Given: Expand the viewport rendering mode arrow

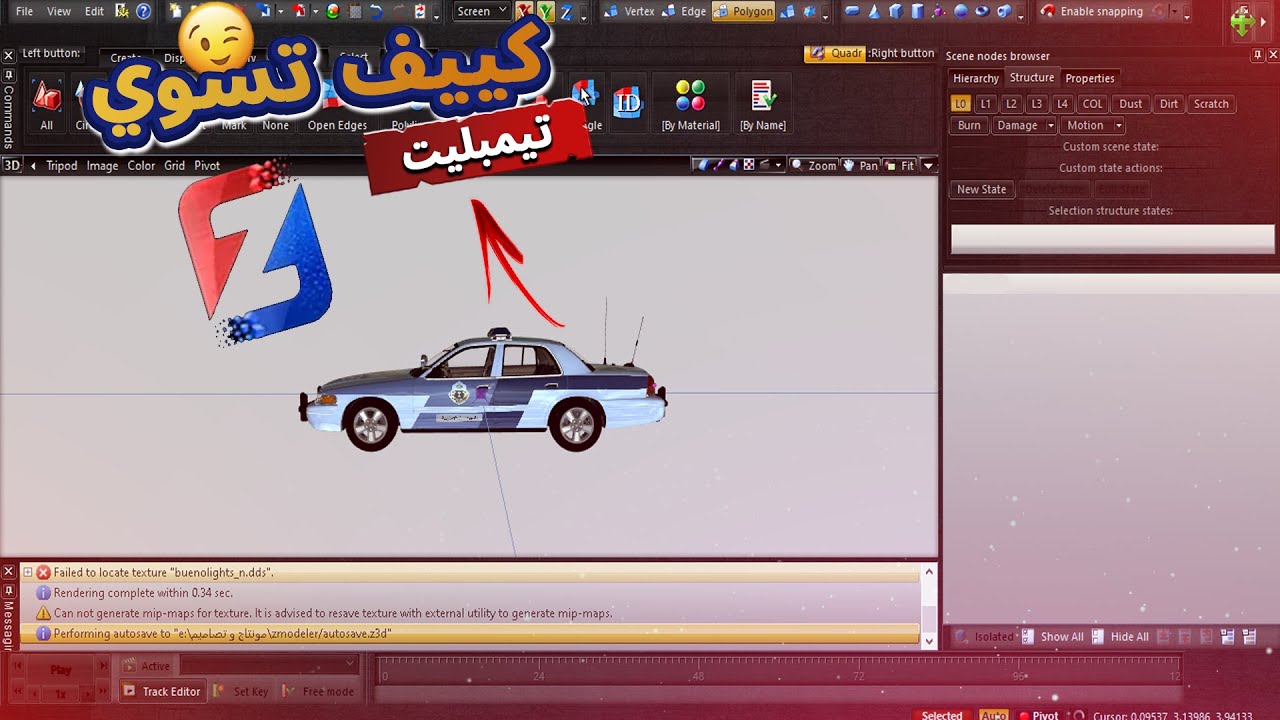Looking at the screenshot, I should pyautogui.click(x=779, y=165).
